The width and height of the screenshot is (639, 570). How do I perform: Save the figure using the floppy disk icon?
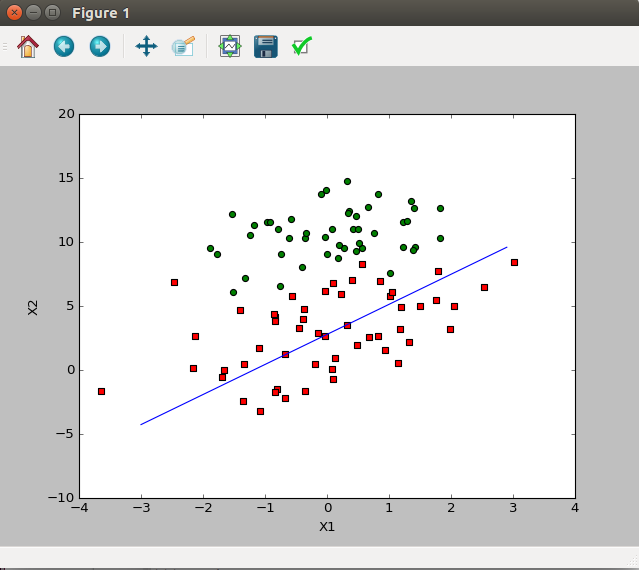tap(265, 46)
